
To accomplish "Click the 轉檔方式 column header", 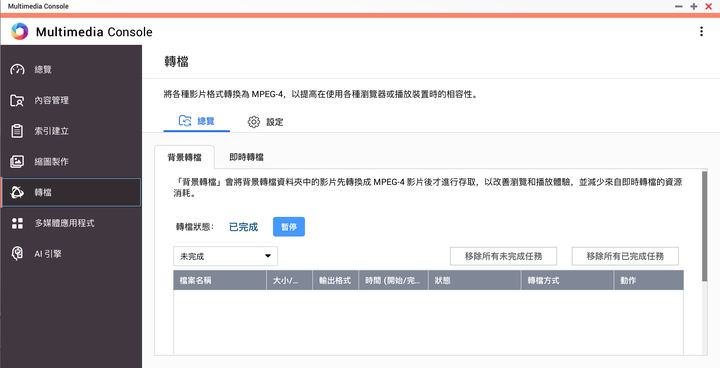I will point(568,280).
